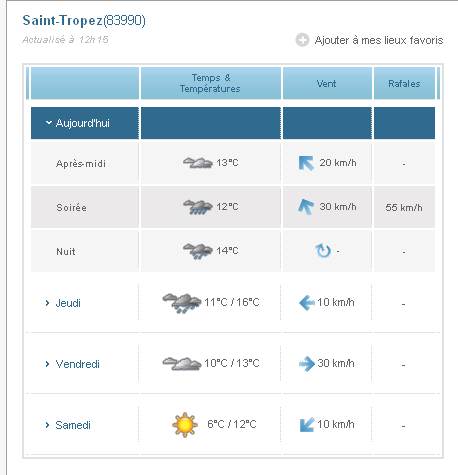This screenshot has height=475, width=458.
Task: Click the variable wind circular arrow icon
Action: (x=323, y=251)
